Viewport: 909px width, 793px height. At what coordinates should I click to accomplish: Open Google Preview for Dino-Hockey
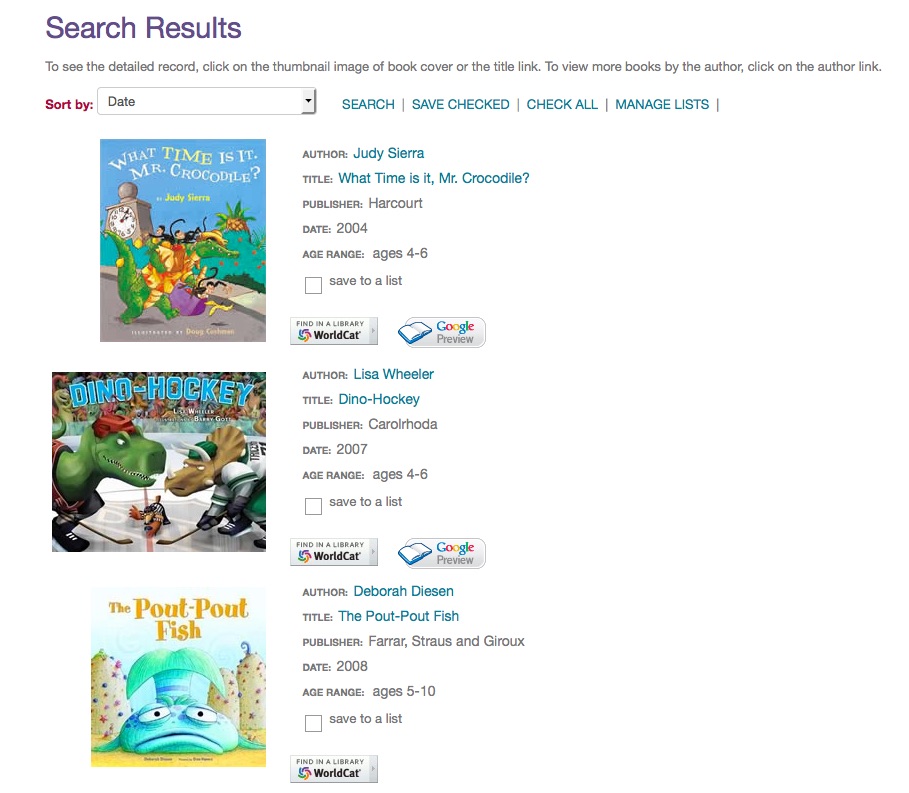[442, 553]
